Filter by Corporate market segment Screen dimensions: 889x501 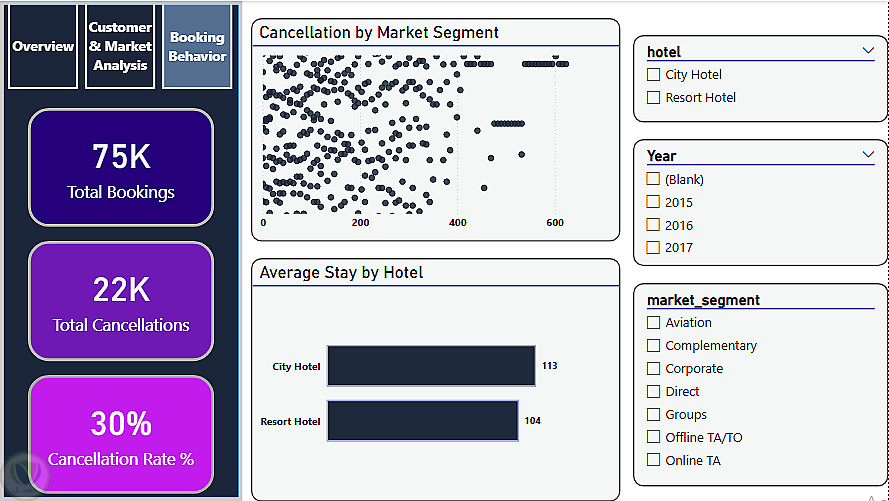coord(654,369)
